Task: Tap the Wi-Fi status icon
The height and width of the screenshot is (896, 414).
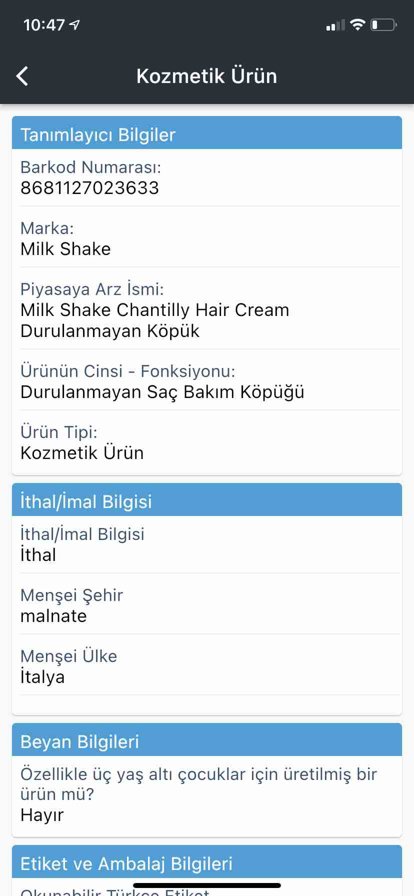Action: [358, 25]
